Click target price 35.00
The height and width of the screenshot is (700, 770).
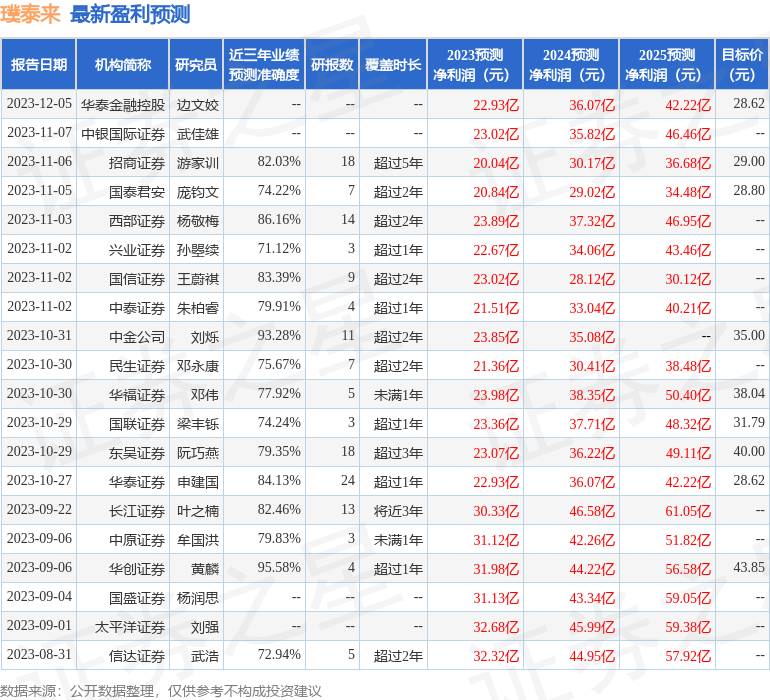pos(749,336)
